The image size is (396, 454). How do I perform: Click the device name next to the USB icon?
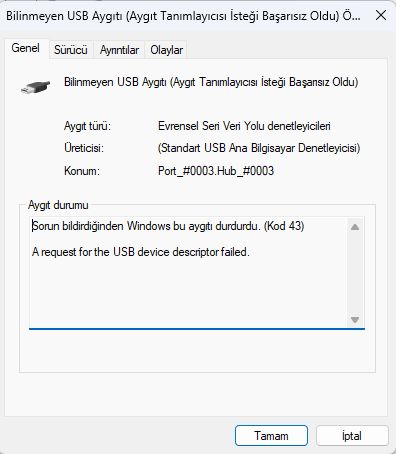(x=211, y=82)
